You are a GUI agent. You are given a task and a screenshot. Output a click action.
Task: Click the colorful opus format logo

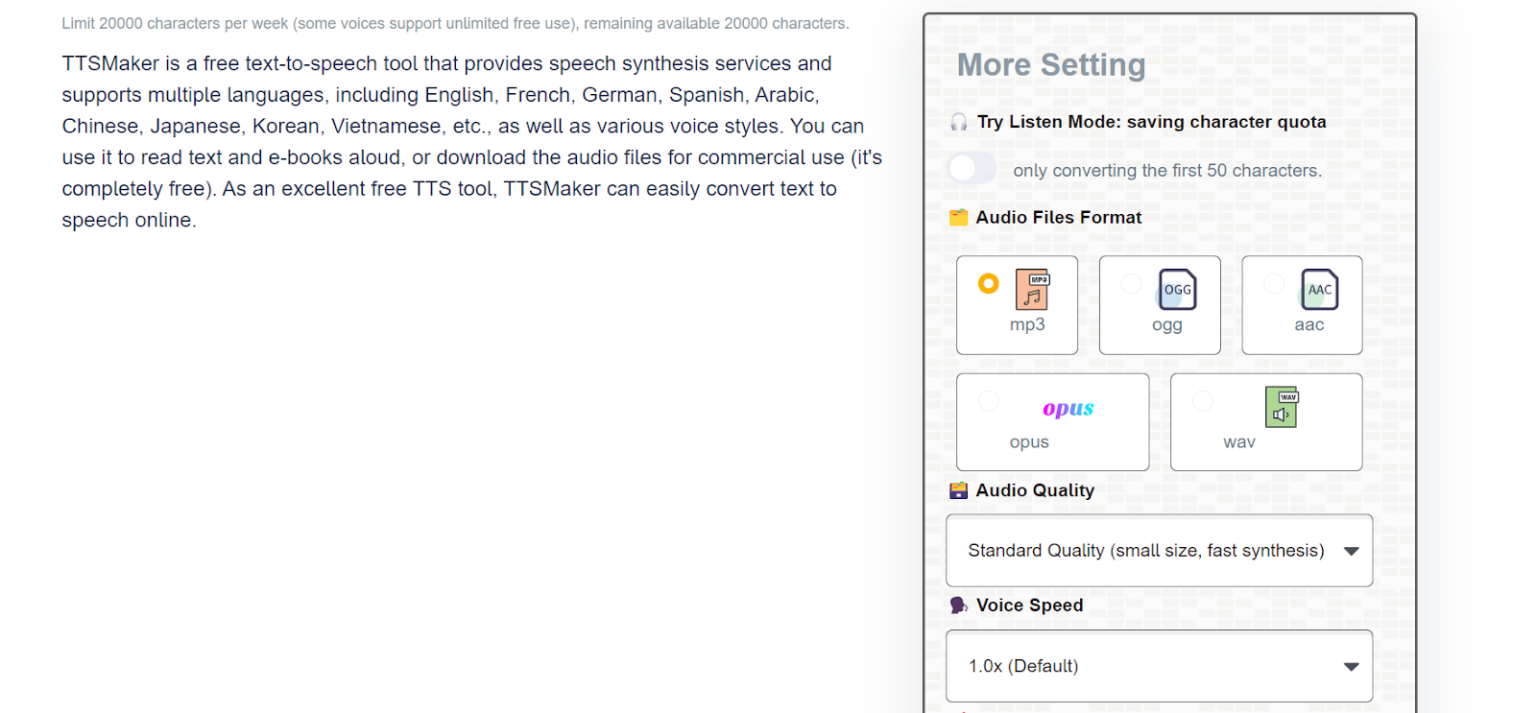point(1068,408)
